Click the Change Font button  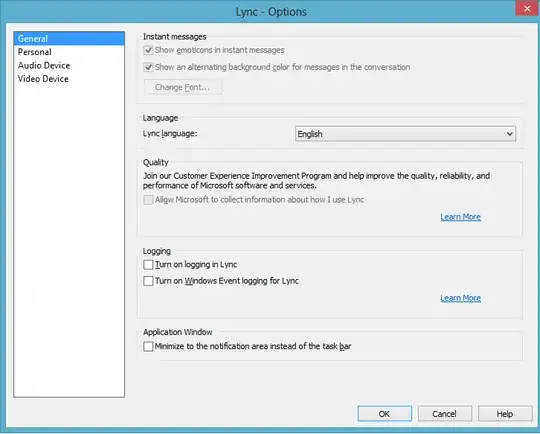[x=183, y=87]
